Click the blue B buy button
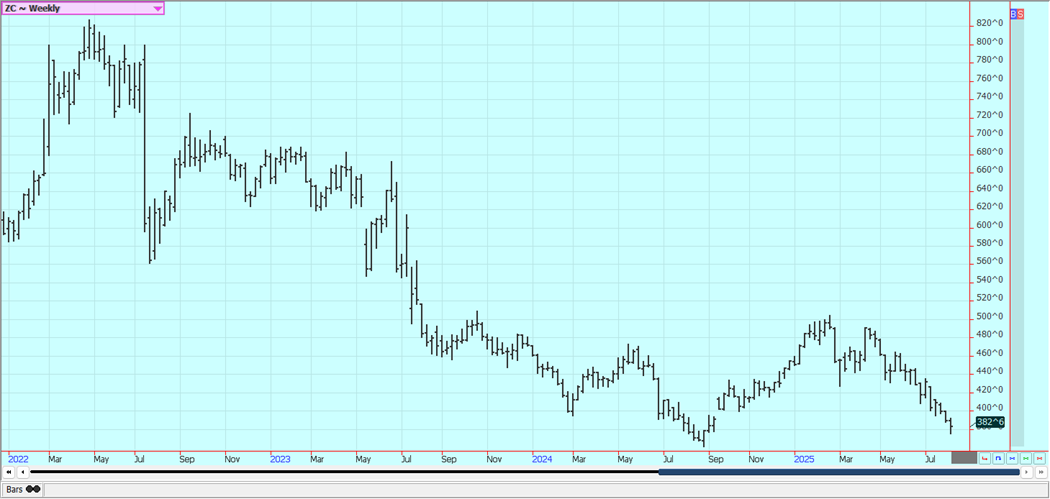 point(1013,13)
